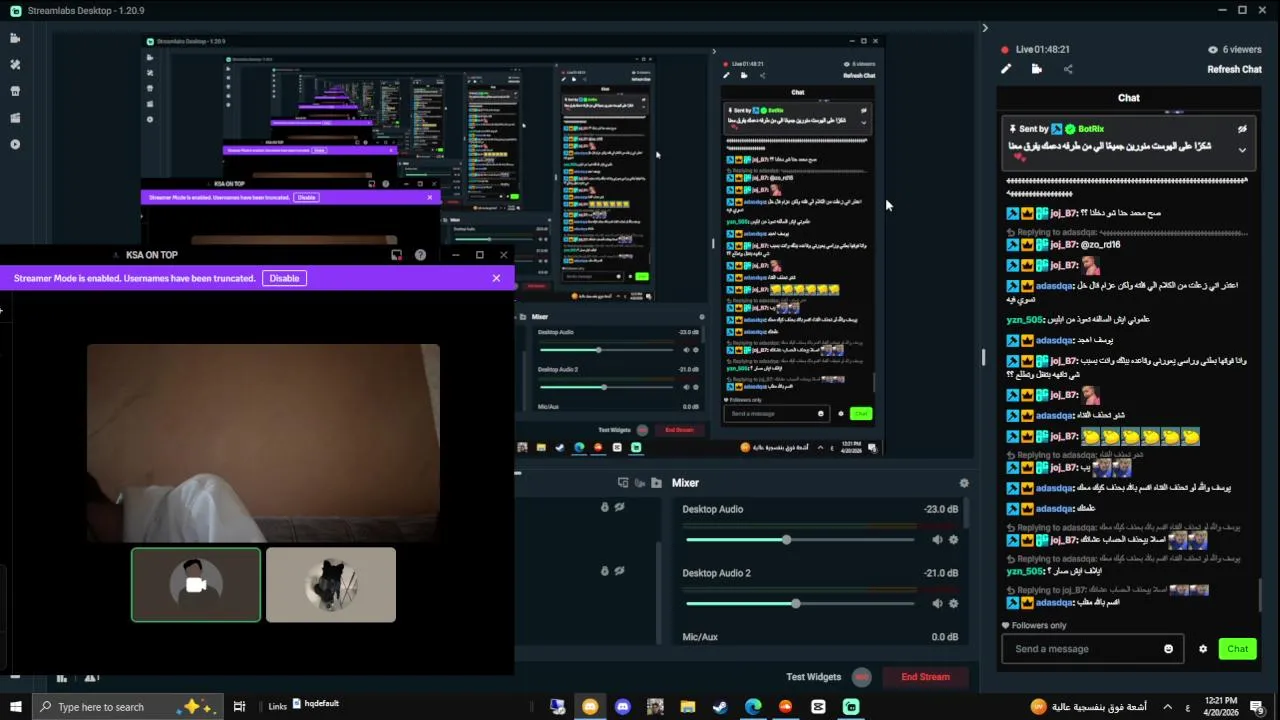Open Streamlabs from the taskbar

851,707
